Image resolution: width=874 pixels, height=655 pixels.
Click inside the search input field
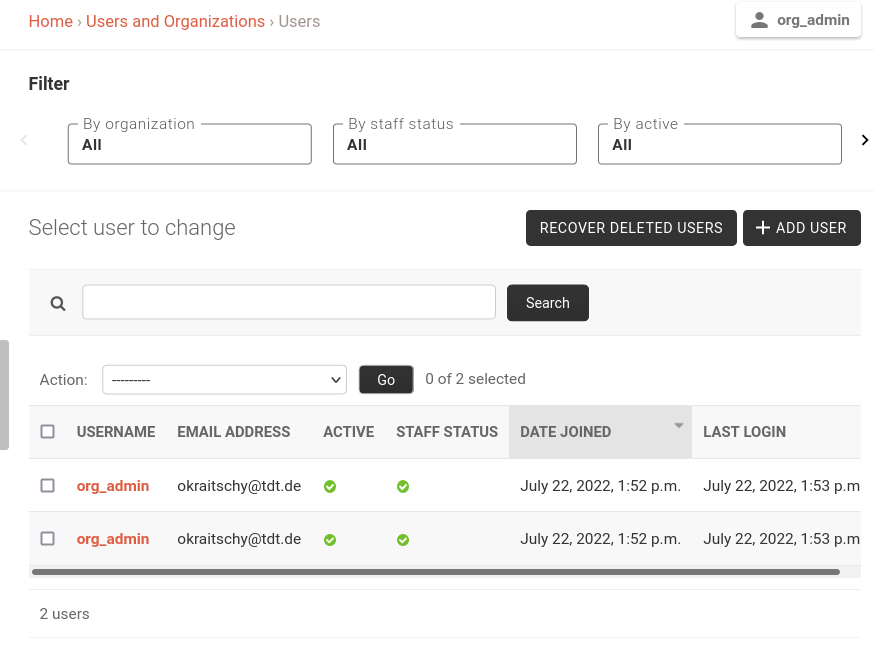(288, 302)
